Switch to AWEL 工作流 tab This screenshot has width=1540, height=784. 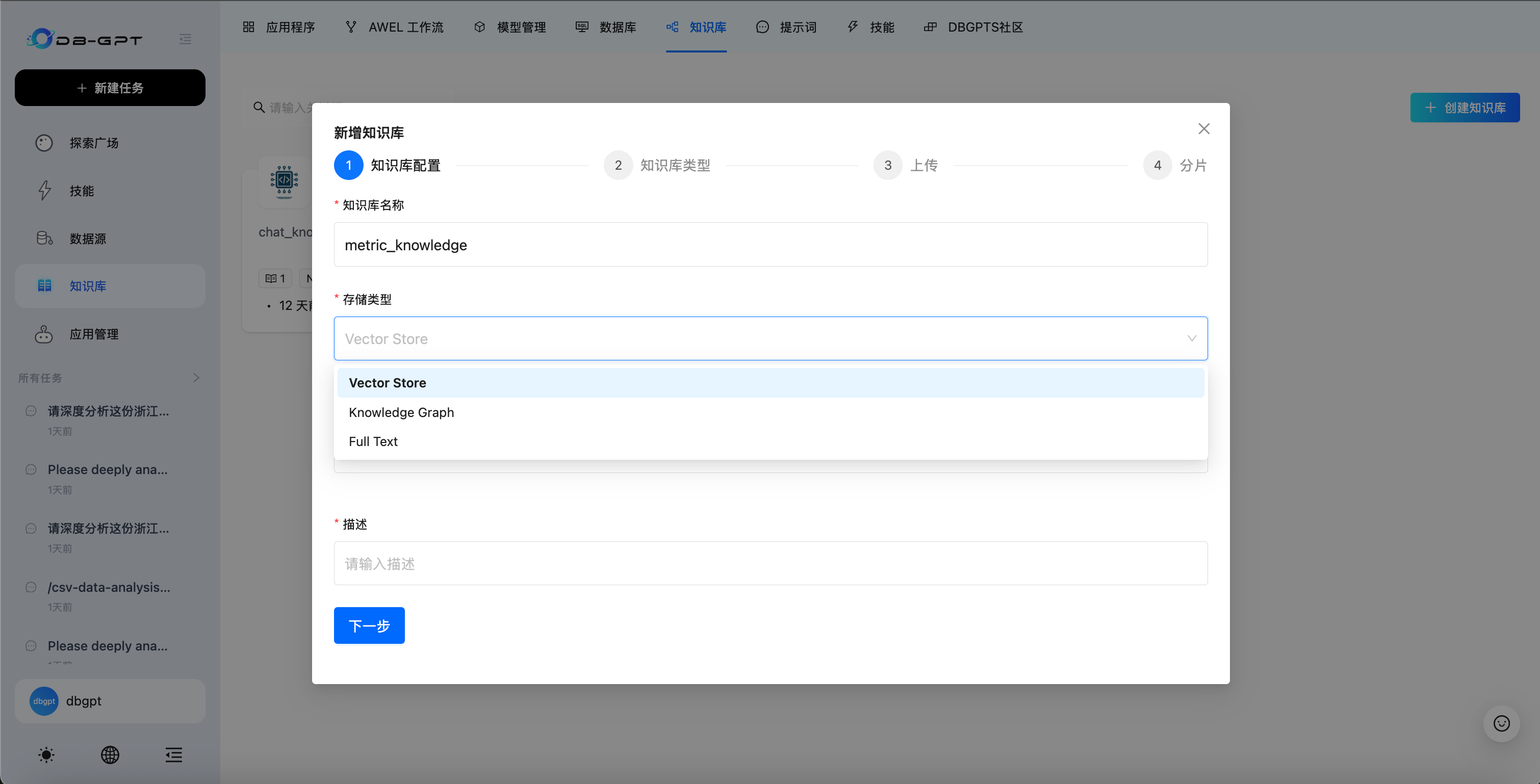point(395,27)
